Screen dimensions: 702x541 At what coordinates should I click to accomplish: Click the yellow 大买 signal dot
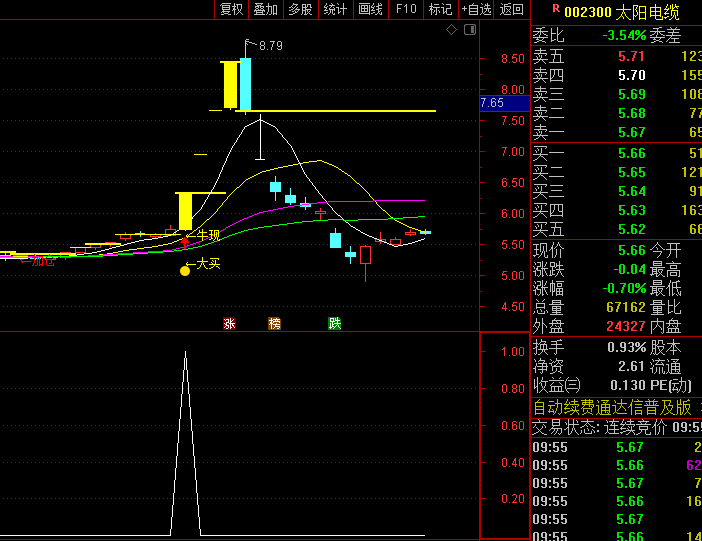pyautogui.click(x=185, y=270)
